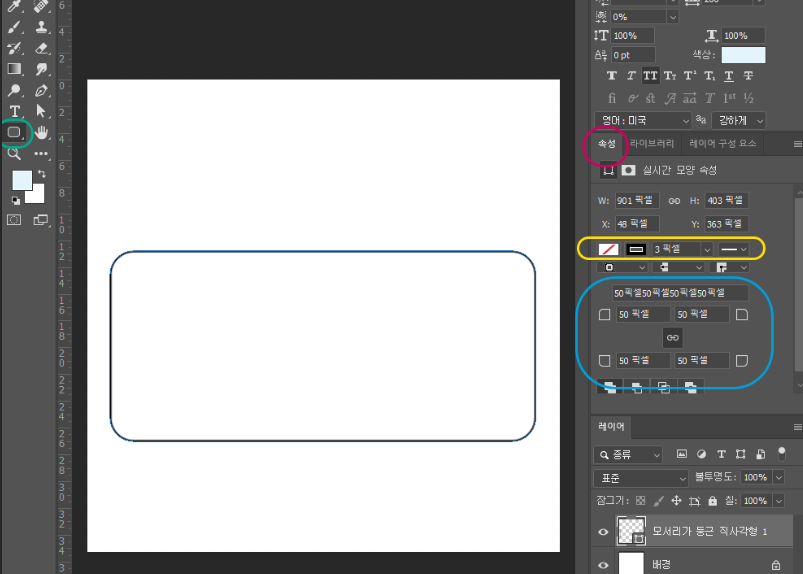Open the Edit Toolbar three-dots menu
The width and height of the screenshot is (803, 574).
[41, 153]
